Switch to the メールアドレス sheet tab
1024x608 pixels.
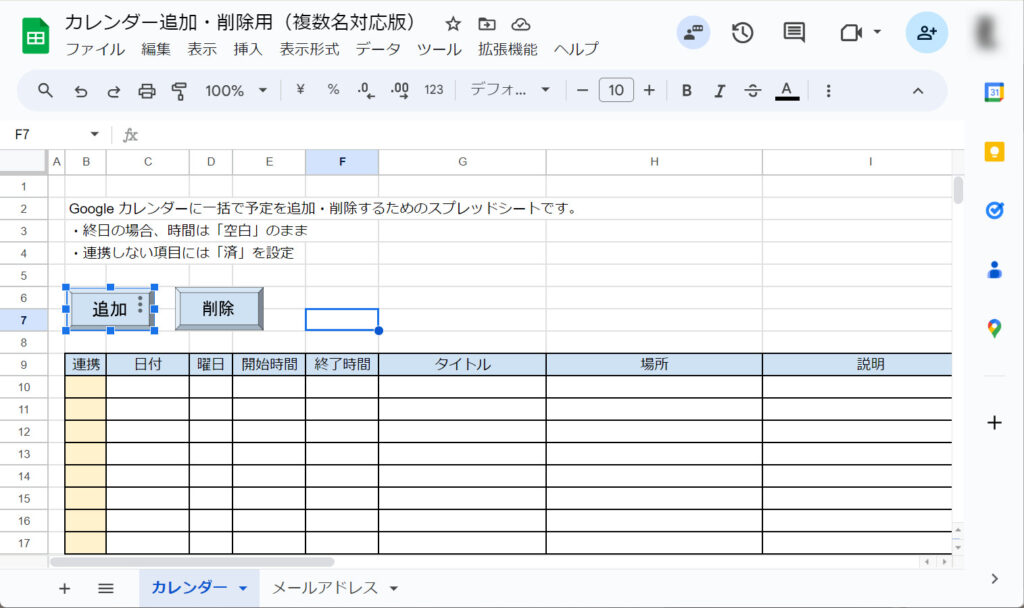(x=325, y=588)
